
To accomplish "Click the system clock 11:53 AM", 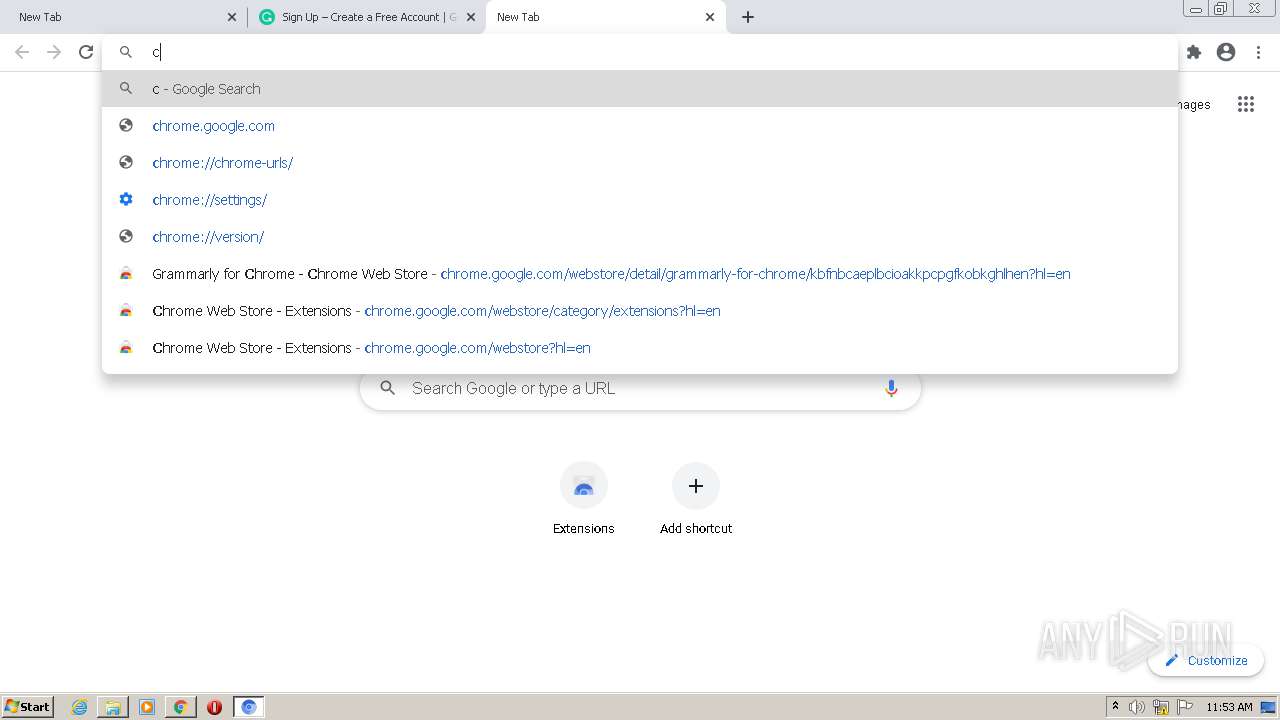I will pyautogui.click(x=1229, y=707).
